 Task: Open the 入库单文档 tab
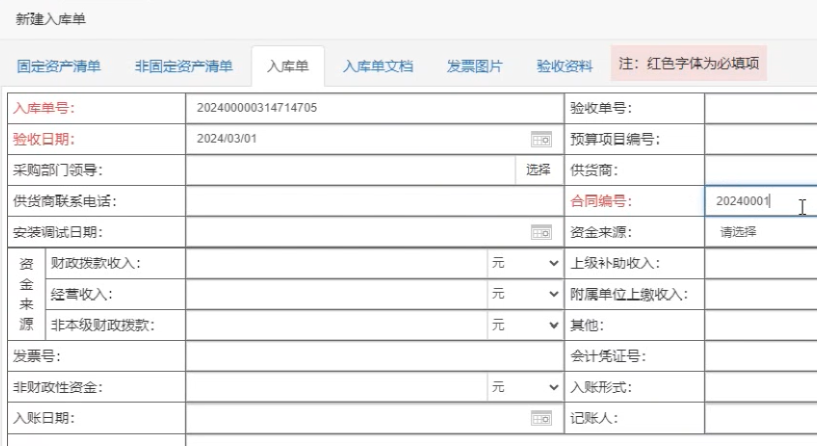pyautogui.click(x=371, y=66)
